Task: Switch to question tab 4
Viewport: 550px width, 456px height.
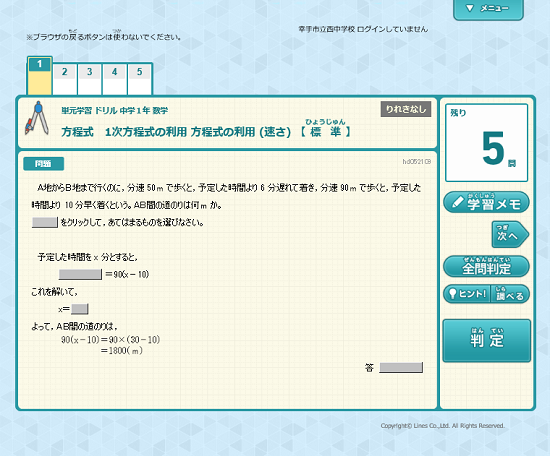Action: pos(115,79)
